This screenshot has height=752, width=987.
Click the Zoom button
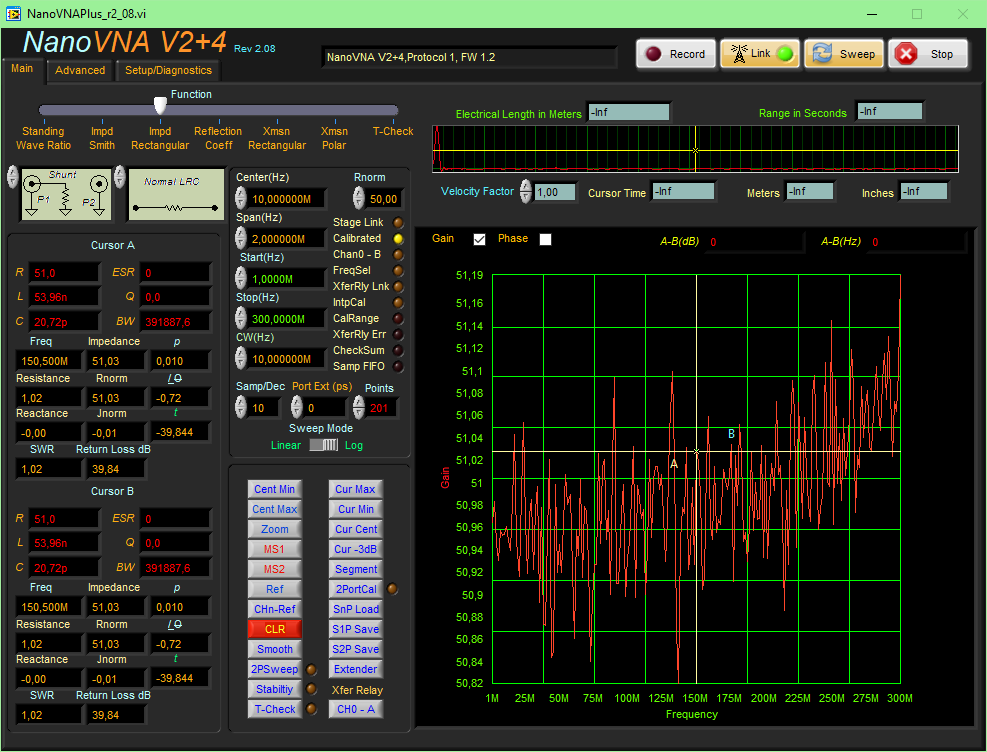(x=274, y=529)
